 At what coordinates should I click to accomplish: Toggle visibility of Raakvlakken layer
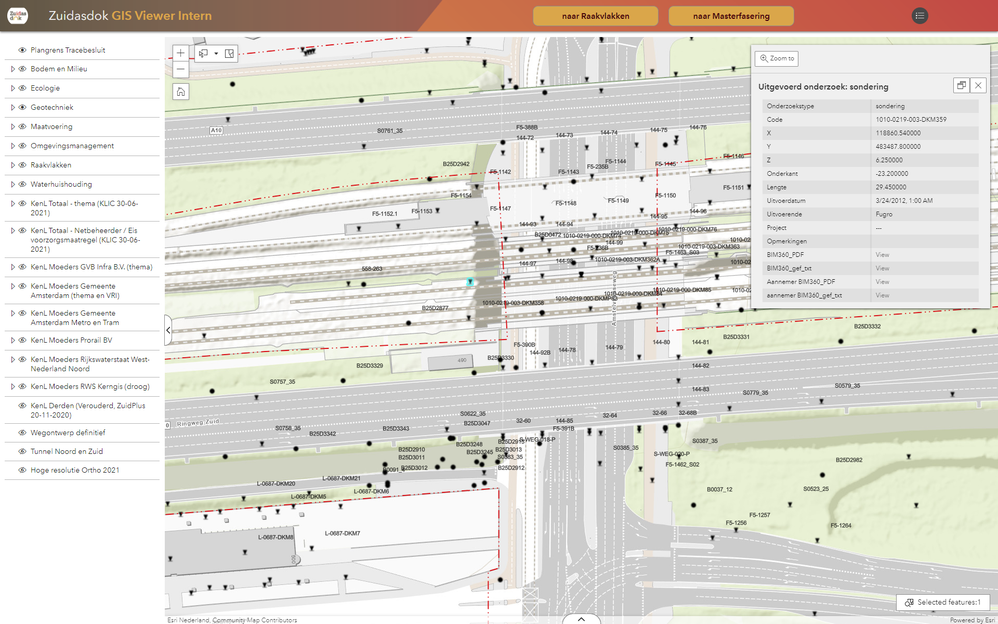(x=22, y=165)
